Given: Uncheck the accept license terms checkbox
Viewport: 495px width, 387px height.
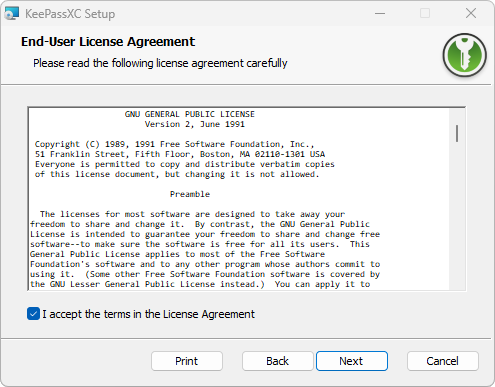Looking at the screenshot, I should 33,314.
